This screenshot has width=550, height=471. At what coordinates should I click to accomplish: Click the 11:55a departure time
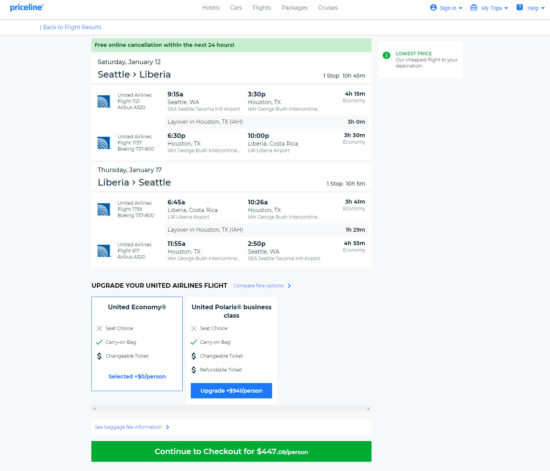pos(176,244)
